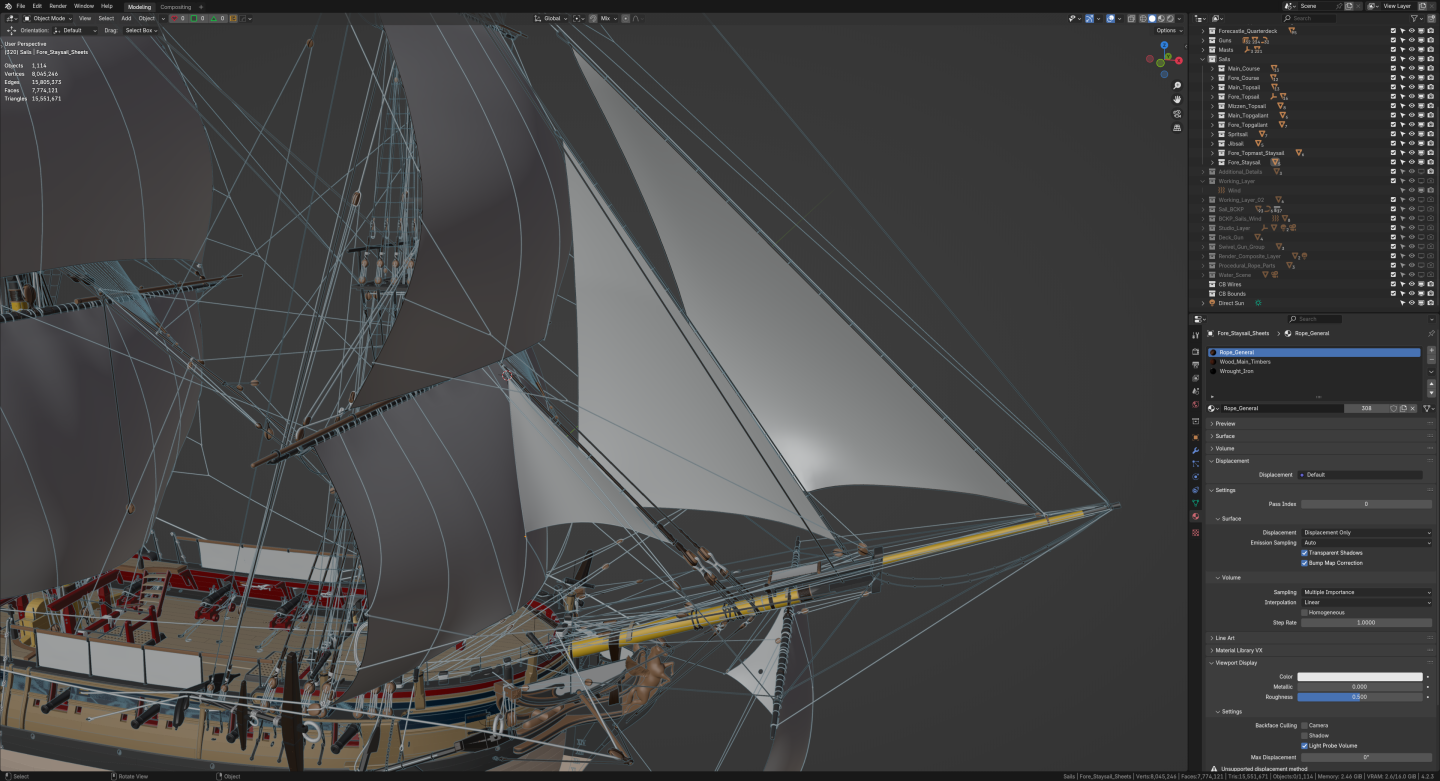Screen dimensions: 1440x781
Task: Open the Output properties tab icon
Action: pyautogui.click(x=1195, y=365)
